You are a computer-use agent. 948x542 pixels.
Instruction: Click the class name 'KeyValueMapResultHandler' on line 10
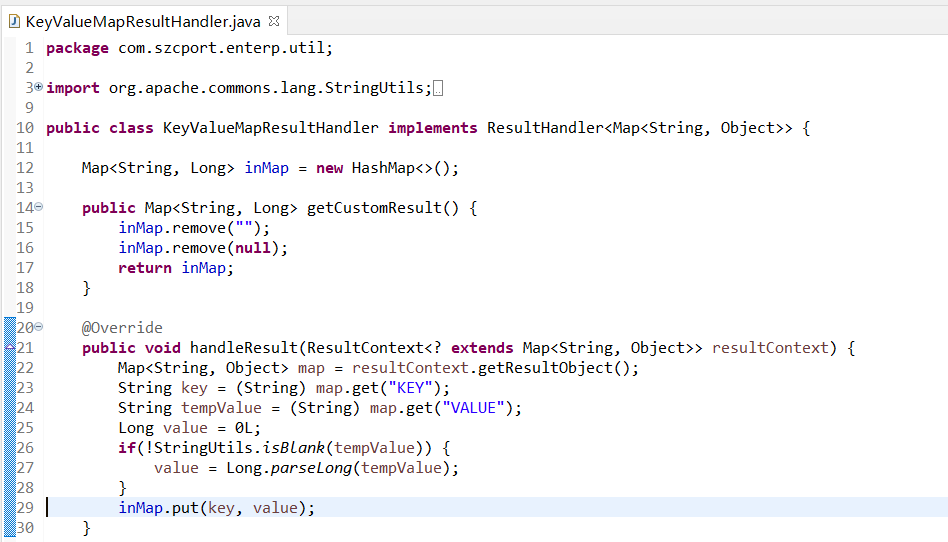[270, 128]
